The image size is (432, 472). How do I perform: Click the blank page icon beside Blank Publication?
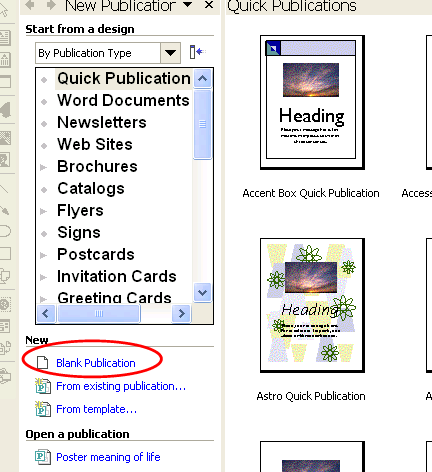tap(42, 363)
